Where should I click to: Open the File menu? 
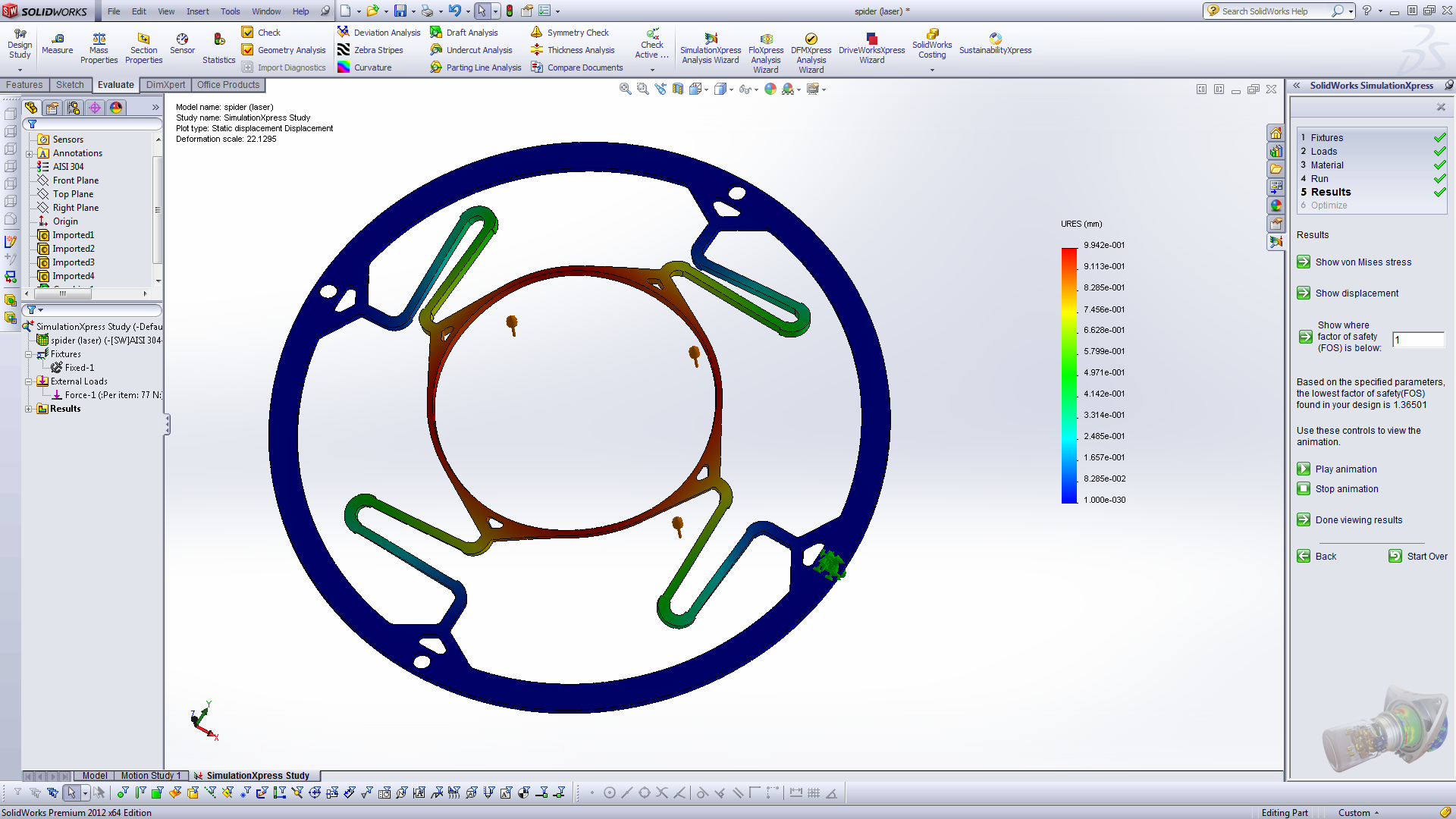[114, 11]
